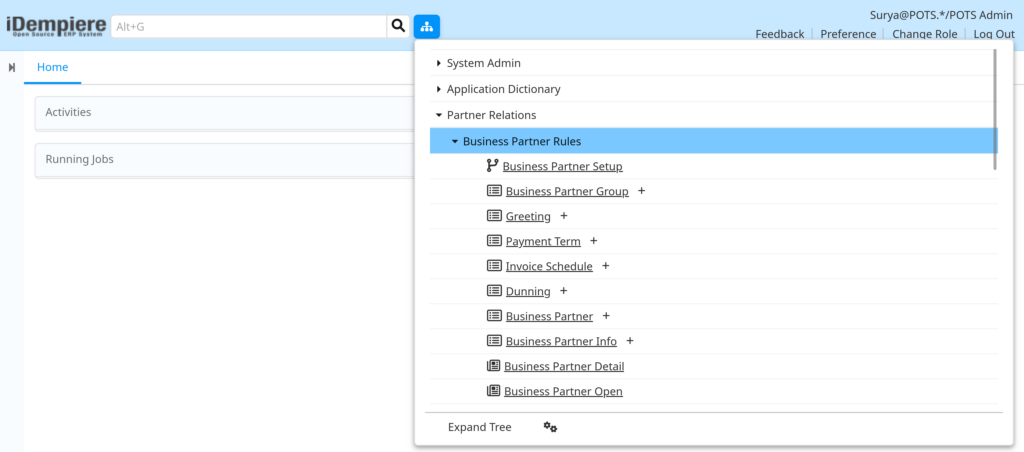Click the menu panel vertical scrollbar
Viewport: 1024px width, 452px height.
(x=995, y=109)
